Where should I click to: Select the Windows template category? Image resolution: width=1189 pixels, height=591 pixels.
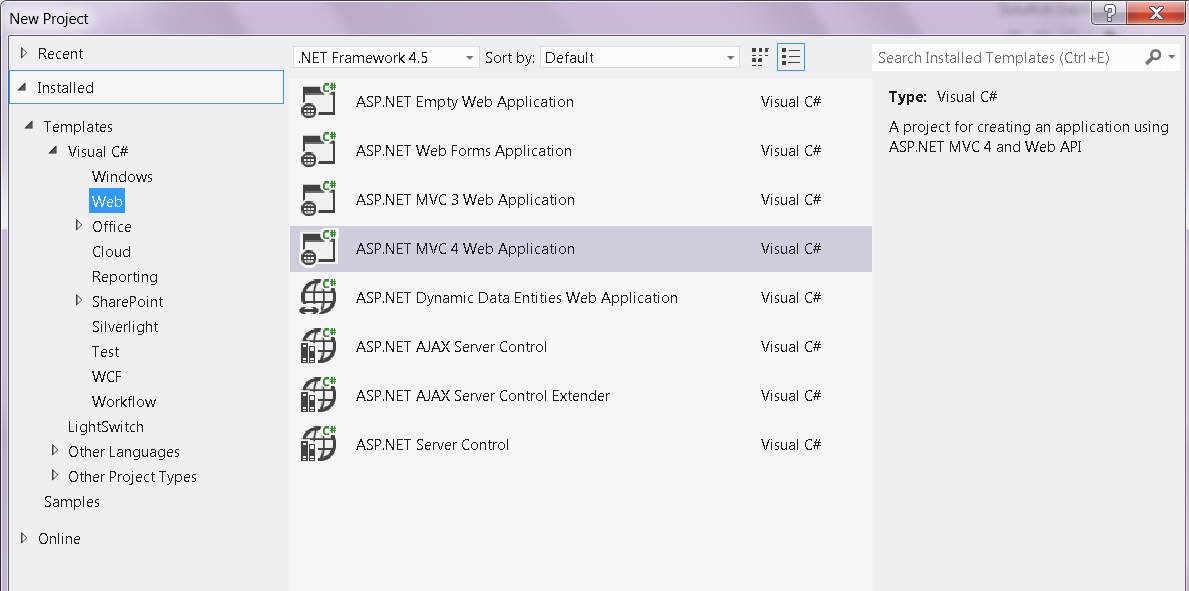click(x=122, y=177)
